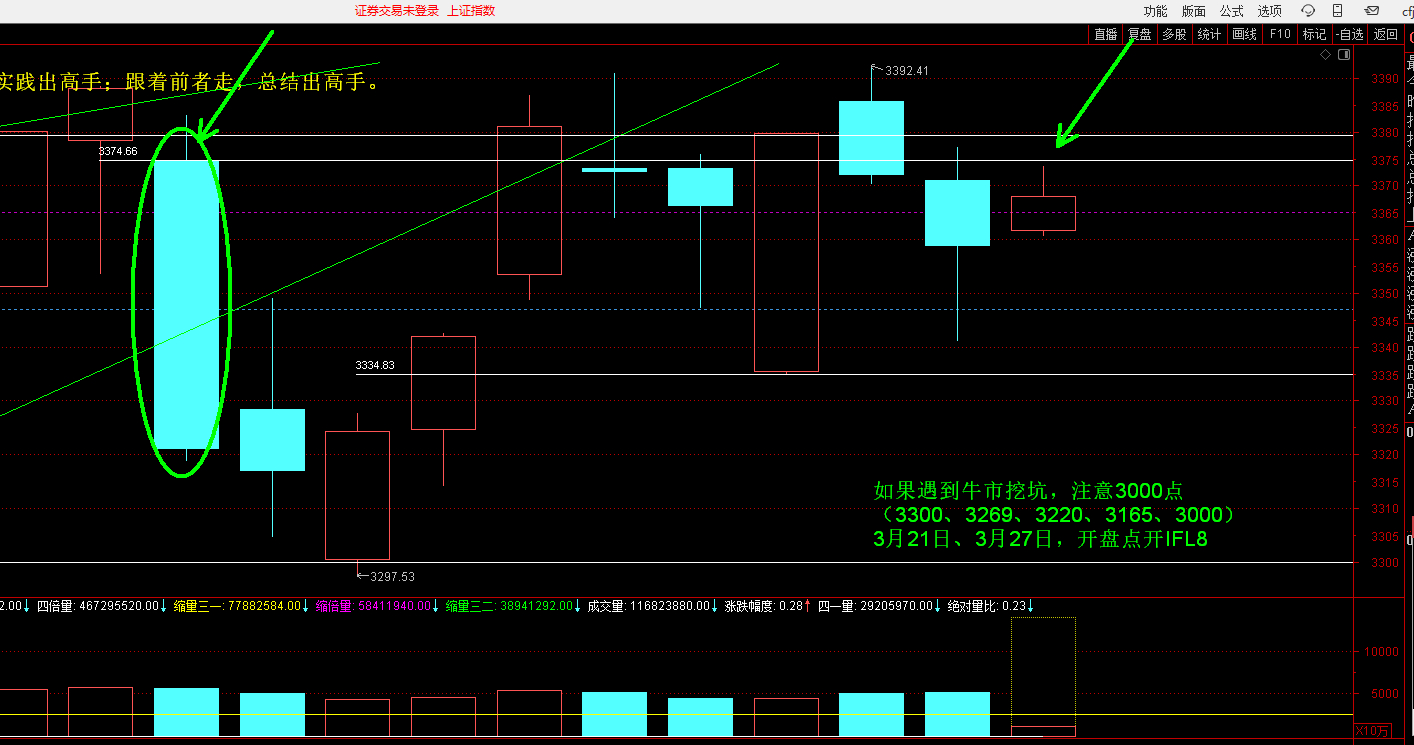Image resolution: width=1414 pixels, height=745 pixels.
Task: Open the 选项 menu
Action: [1269, 11]
